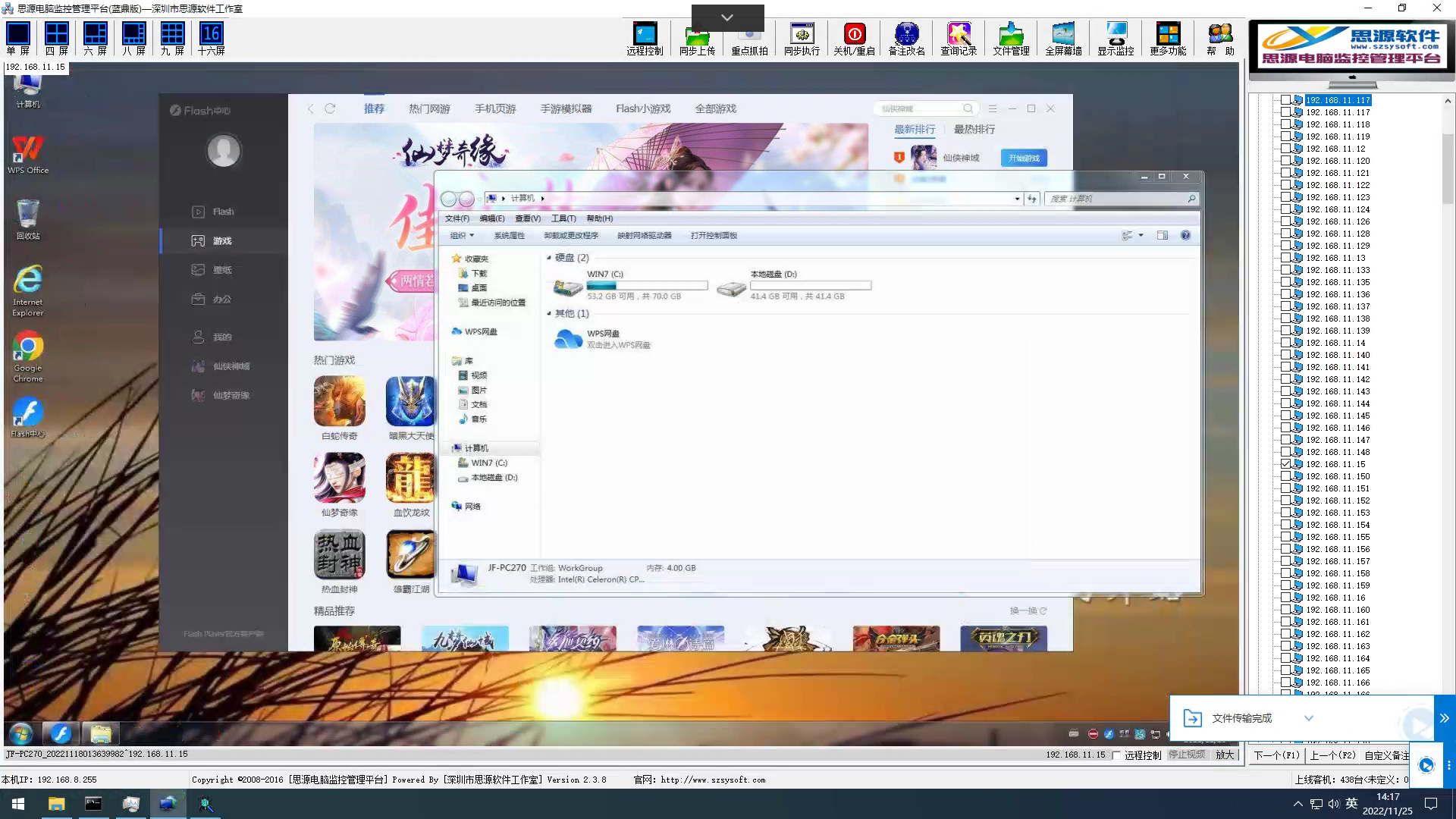Open Query Records (查询记录) tool
The height and width of the screenshot is (819, 1456).
959,39
